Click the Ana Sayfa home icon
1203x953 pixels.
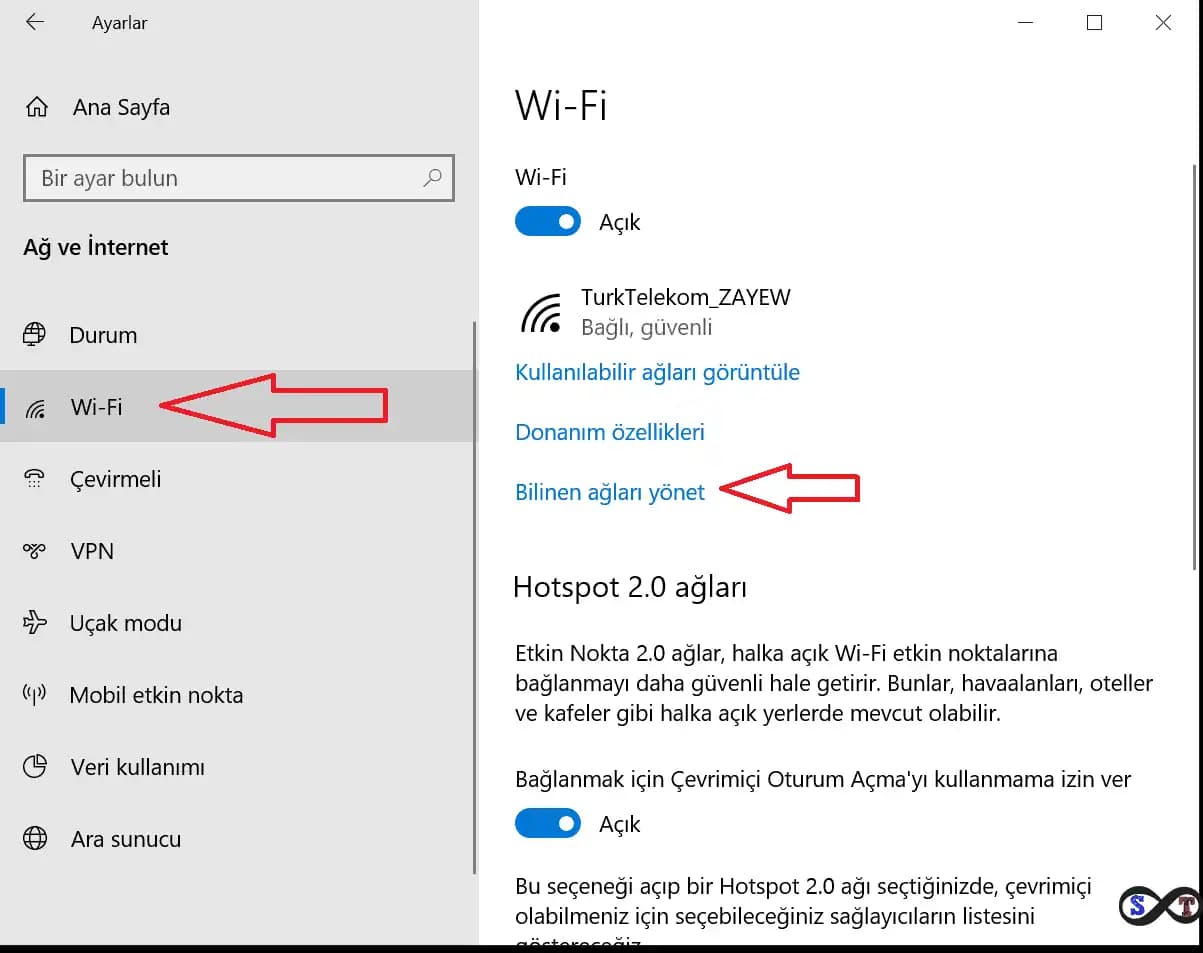point(36,107)
